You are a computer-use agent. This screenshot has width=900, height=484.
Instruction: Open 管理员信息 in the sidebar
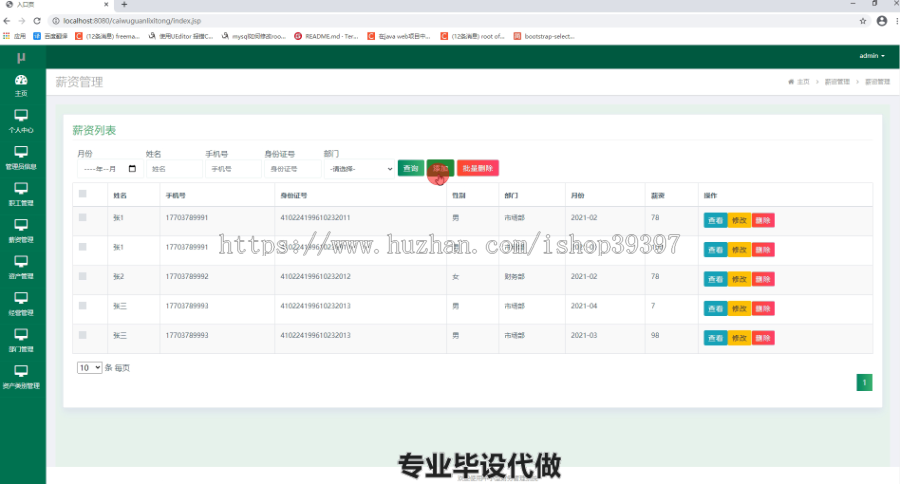(21, 158)
